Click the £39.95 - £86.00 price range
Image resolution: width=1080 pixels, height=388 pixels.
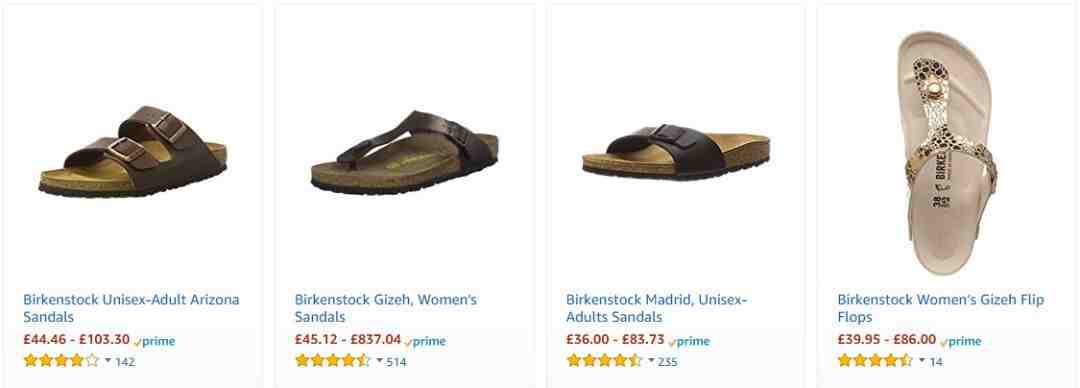[886, 340]
